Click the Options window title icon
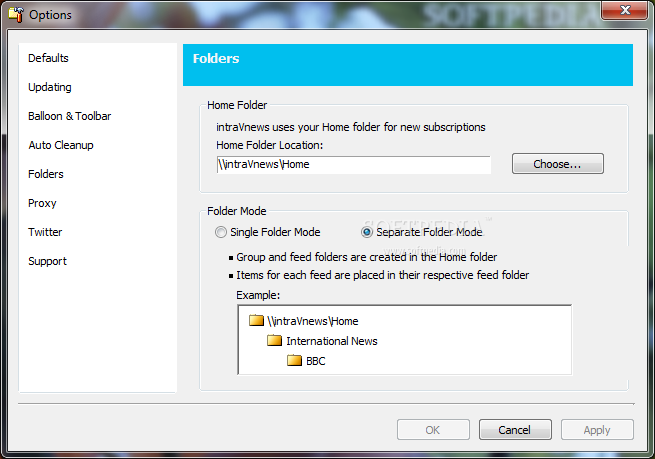655x459 pixels. (16, 14)
